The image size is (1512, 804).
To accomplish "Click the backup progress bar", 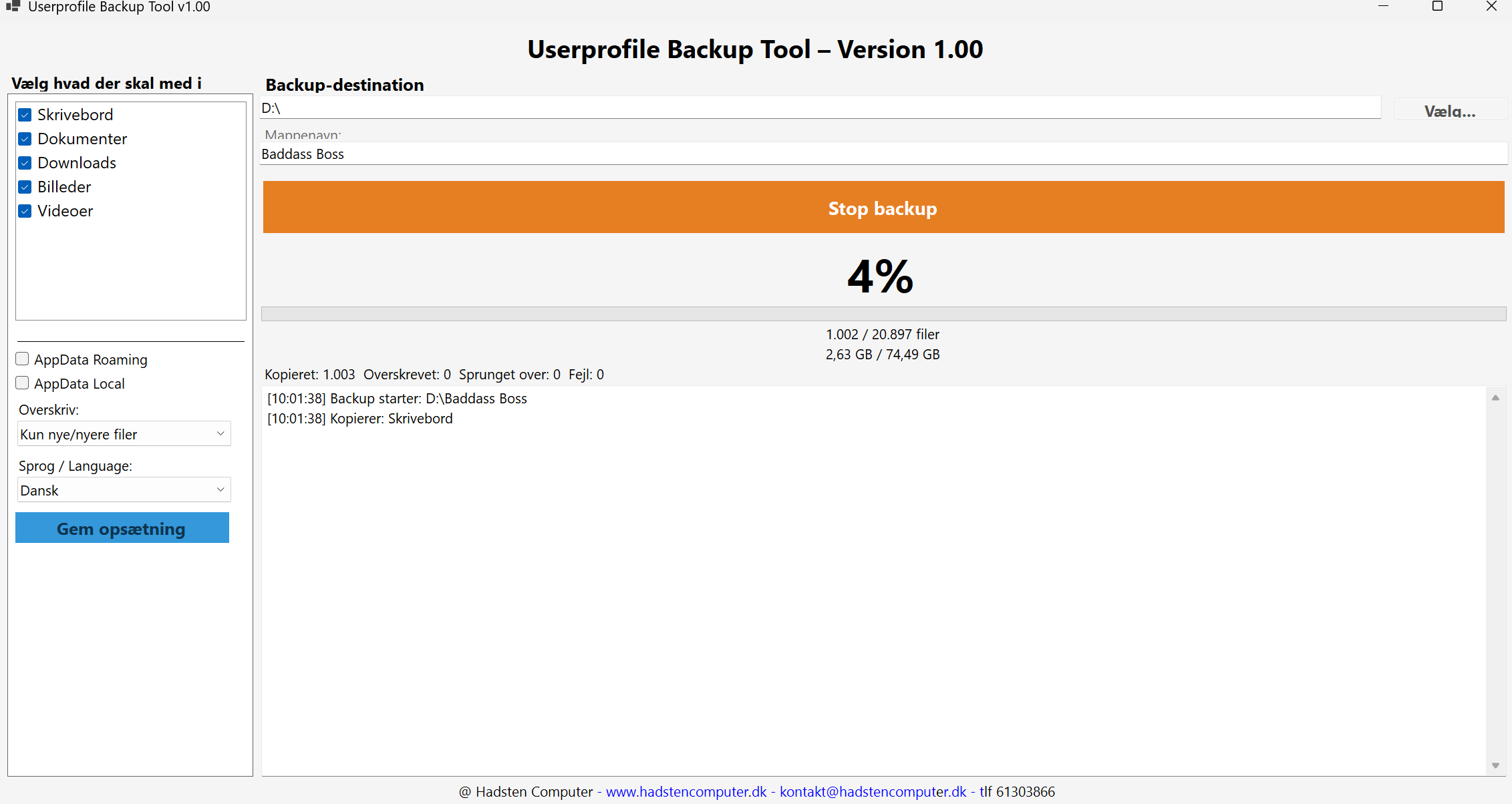I will 883,314.
